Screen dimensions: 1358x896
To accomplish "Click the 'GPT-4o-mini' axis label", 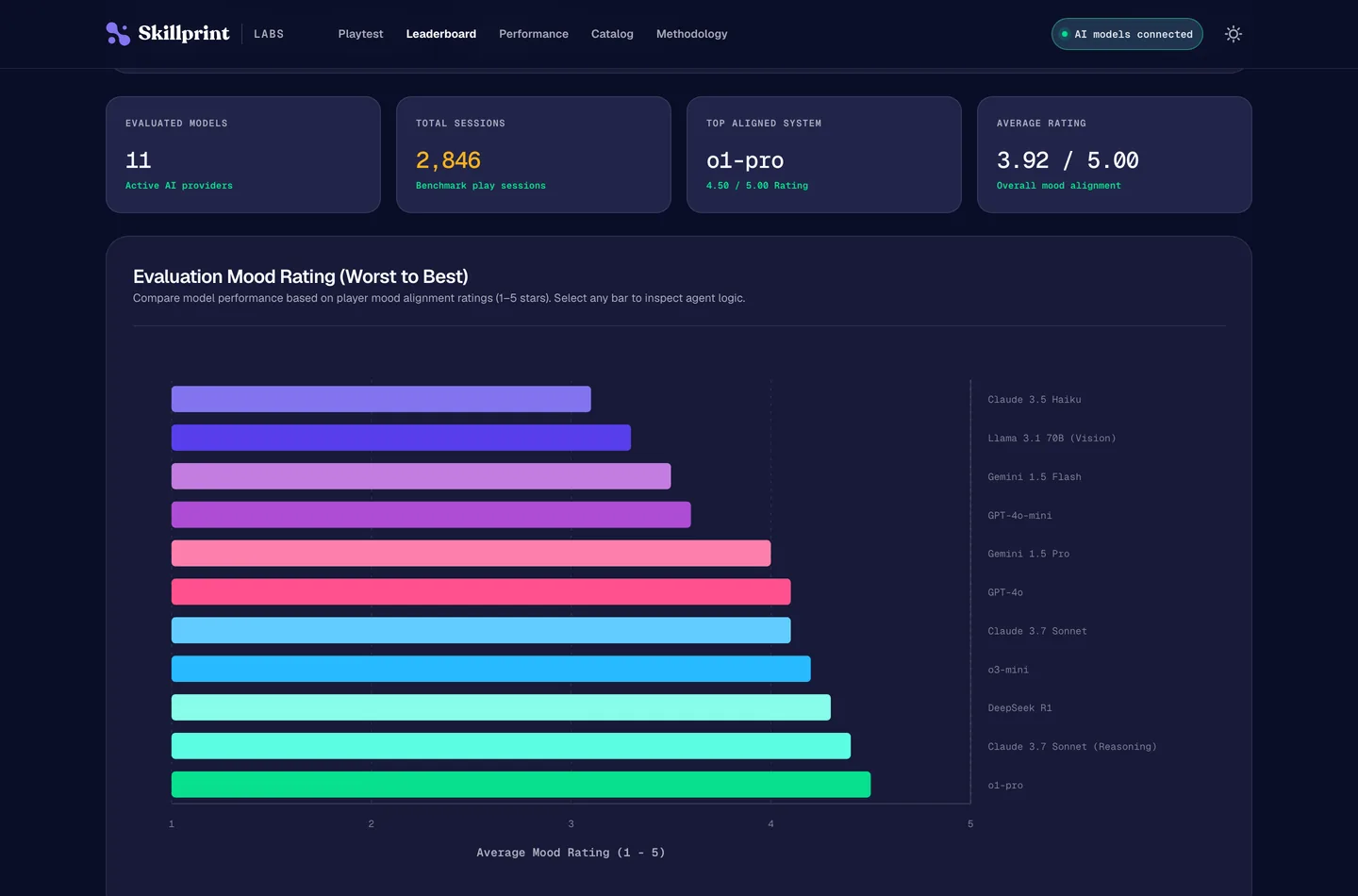I will tap(1019, 516).
